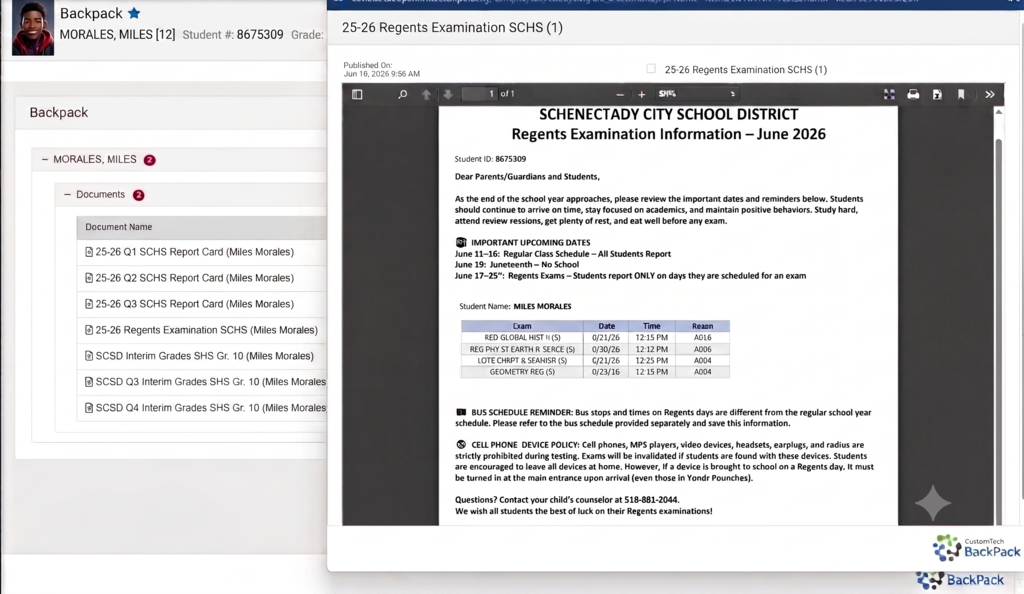Image resolution: width=1024 pixels, height=594 pixels.
Task: Click the PDF page number field
Action: pos(479,94)
